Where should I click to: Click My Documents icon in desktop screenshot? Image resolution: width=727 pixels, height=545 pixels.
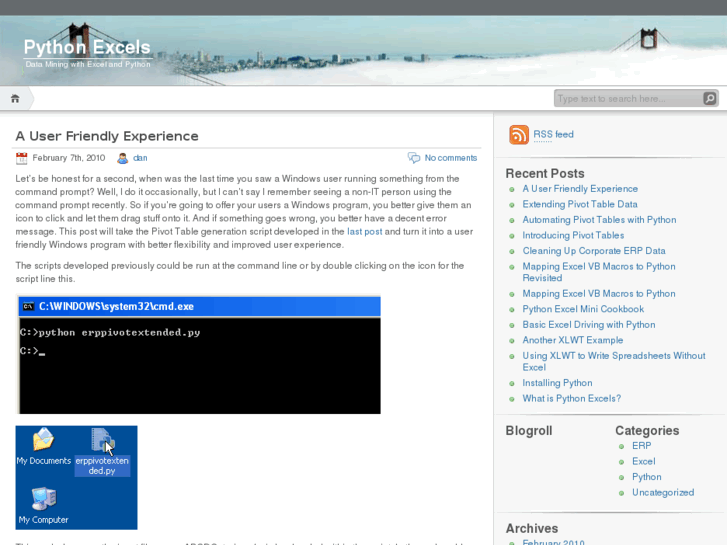(x=43, y=439)
